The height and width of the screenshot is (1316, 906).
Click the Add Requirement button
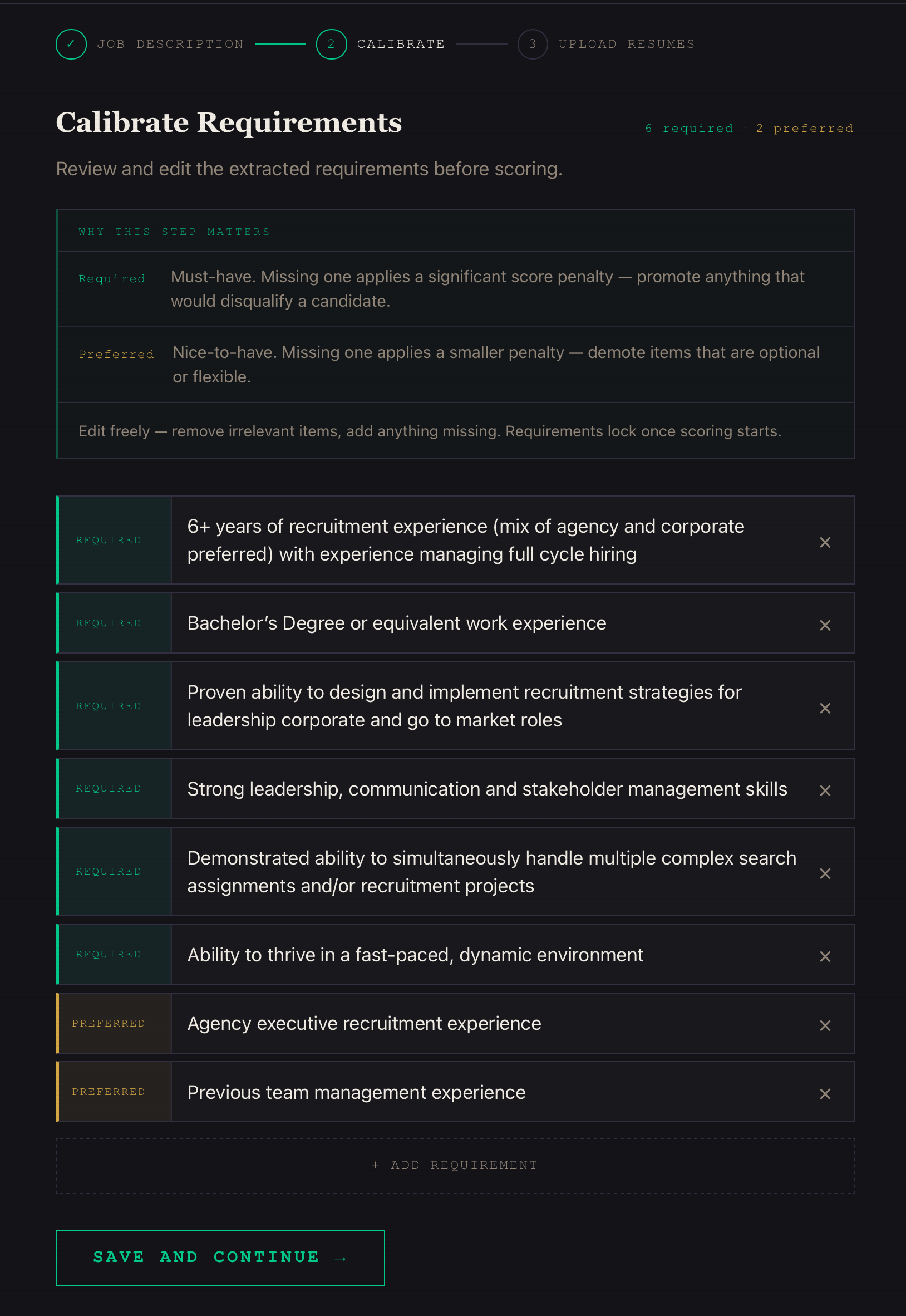(455, 1166)
